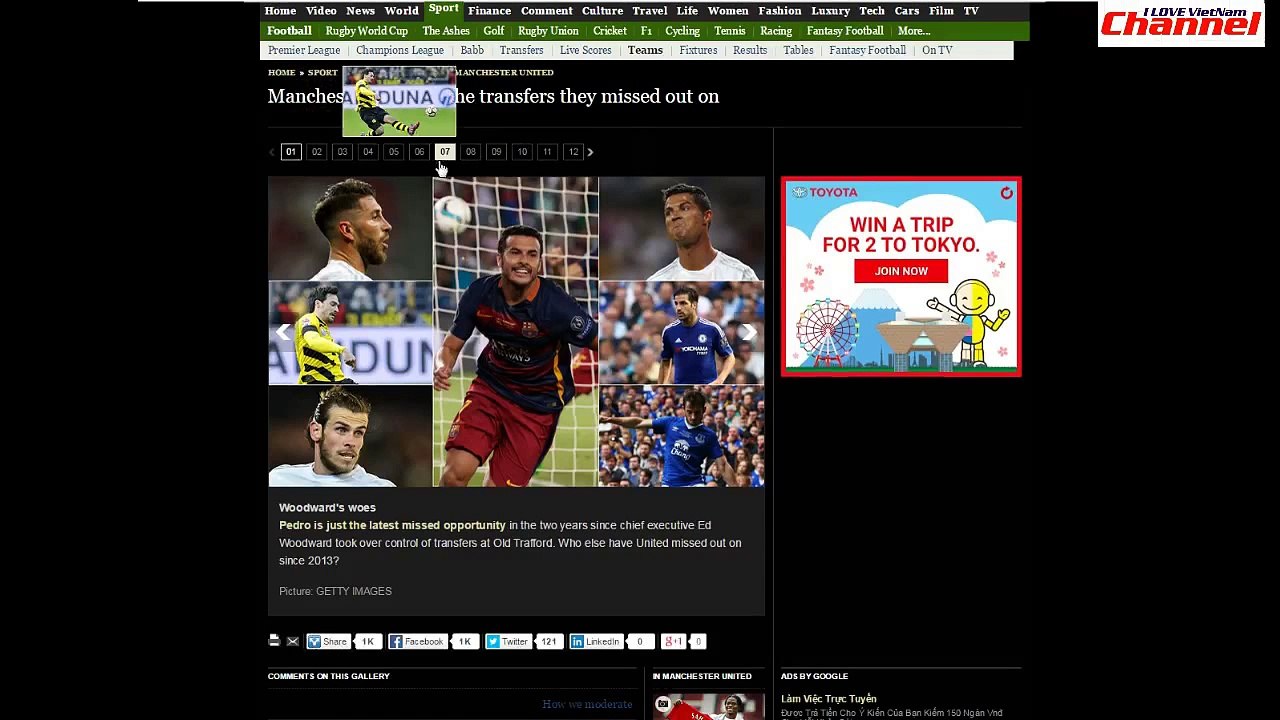
Task: Jump to gallery slide 07
Action: [x=445, y=152]
